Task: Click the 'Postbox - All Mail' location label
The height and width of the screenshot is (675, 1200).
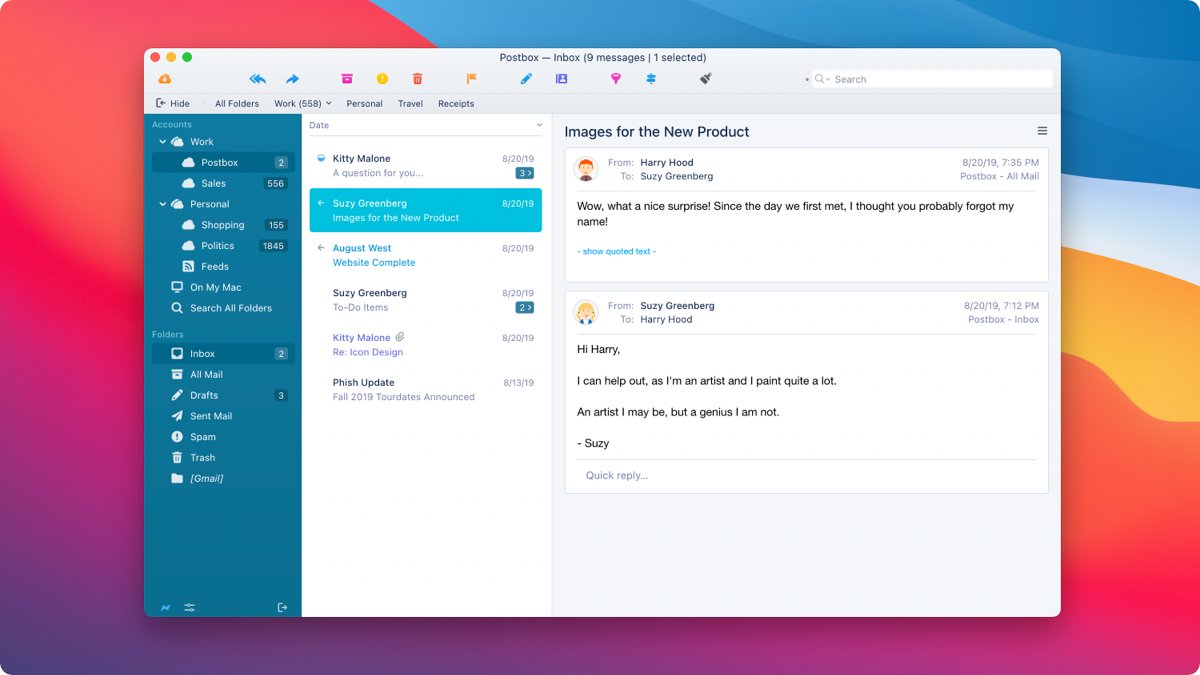Action: click(x=999, y=176)
